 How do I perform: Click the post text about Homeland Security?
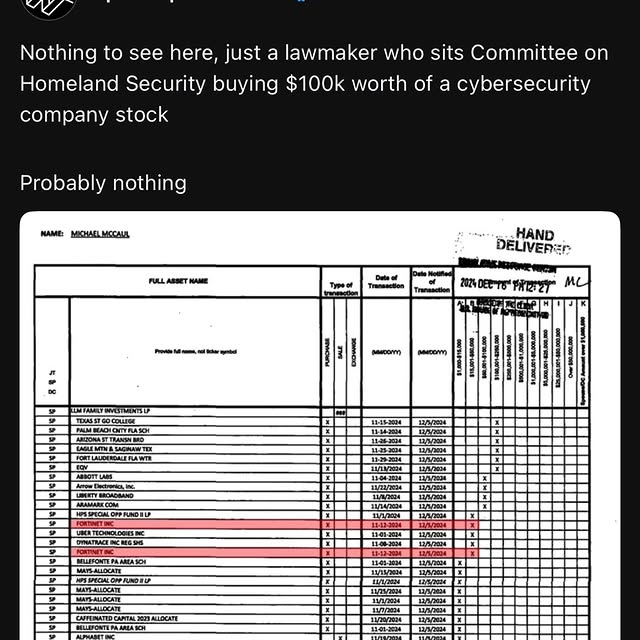[x=305, y=84]
